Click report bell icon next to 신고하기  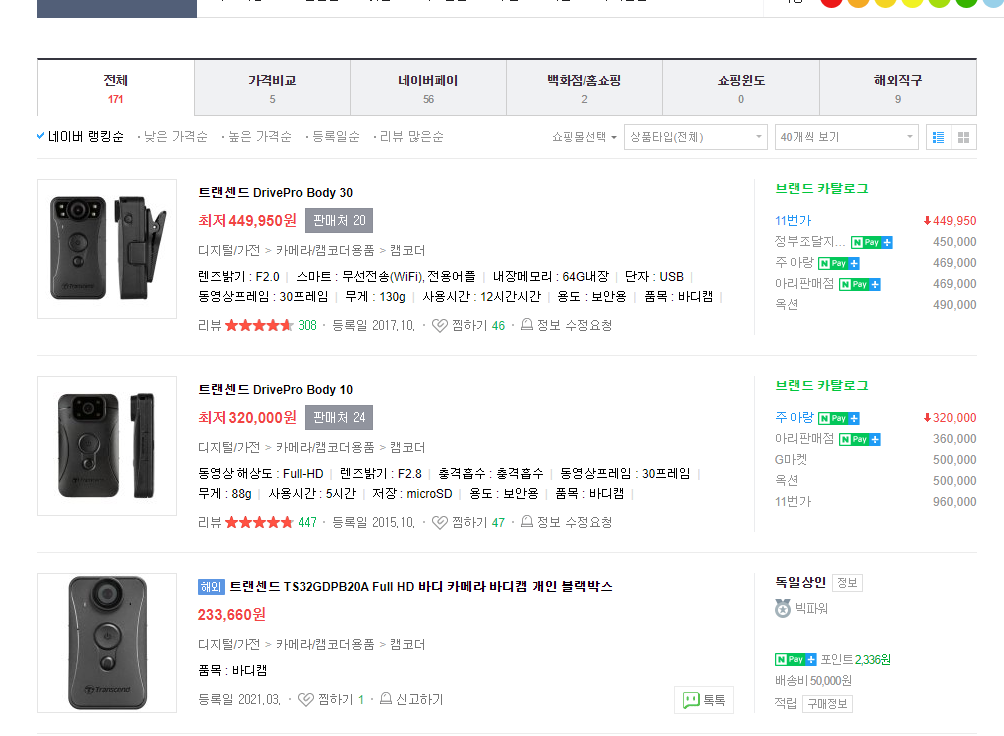385,699
